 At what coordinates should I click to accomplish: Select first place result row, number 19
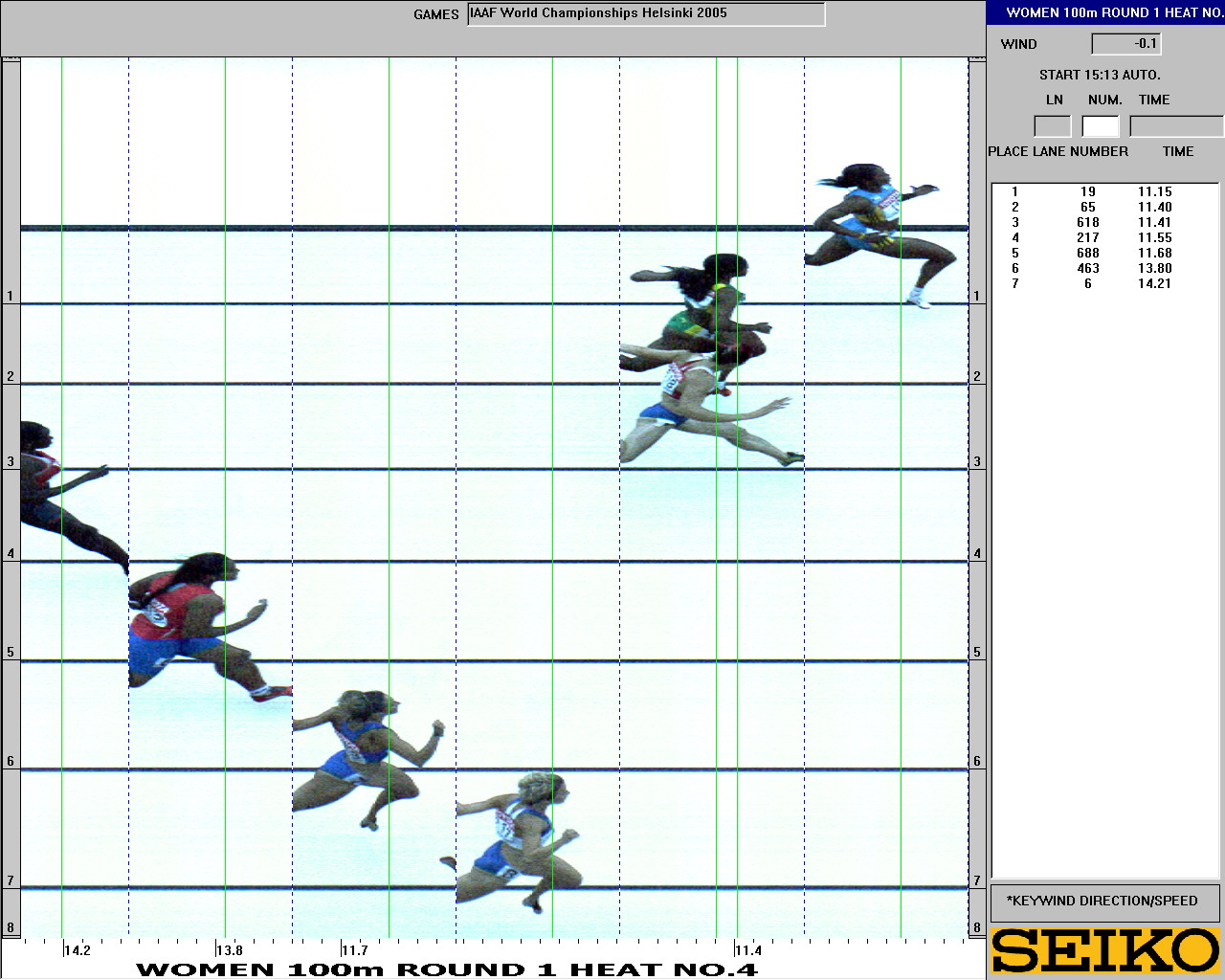[1087, 191]
